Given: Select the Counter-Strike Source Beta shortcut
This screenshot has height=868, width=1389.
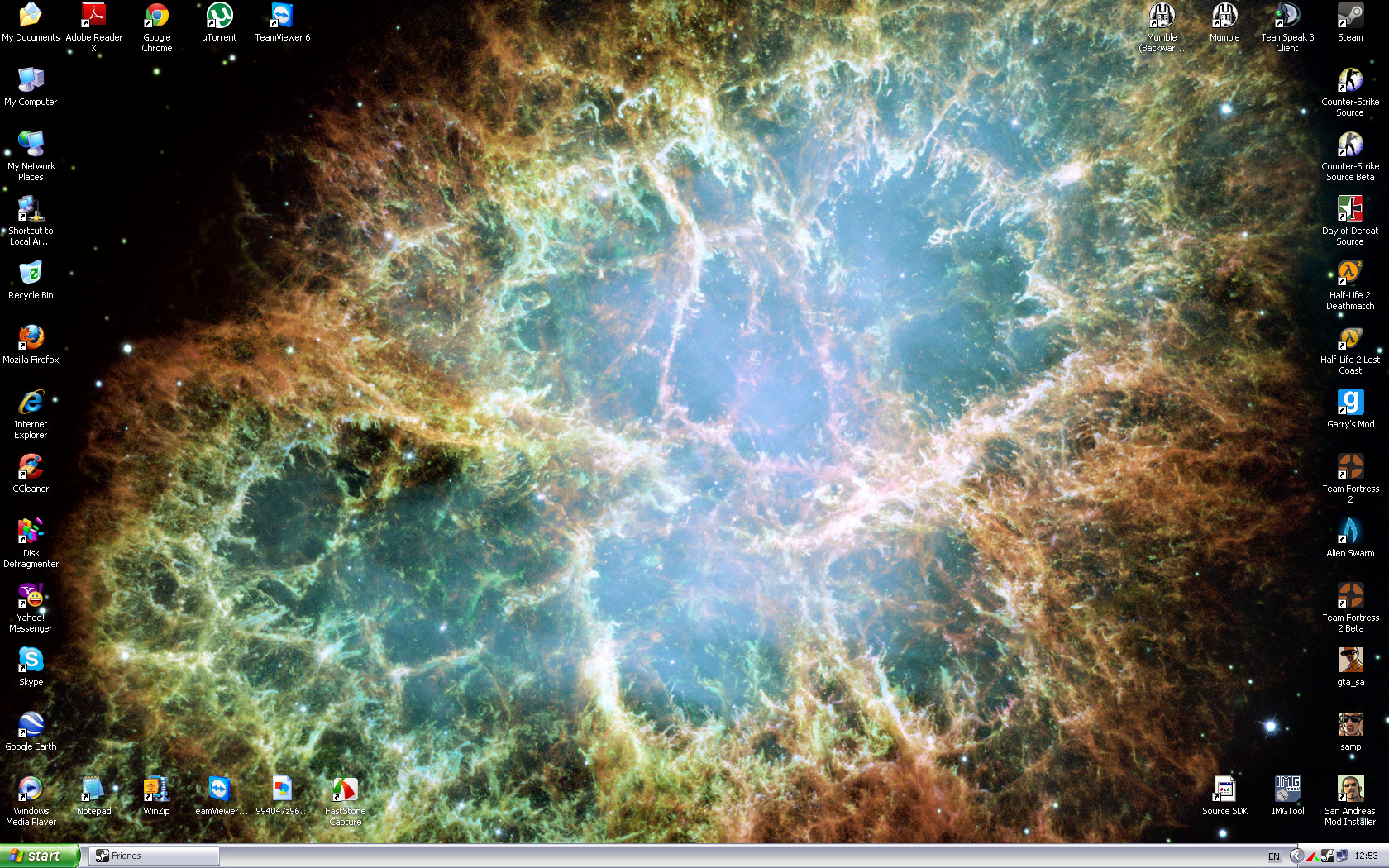Looking at the screenshot, I should (x=1350, y=156).
